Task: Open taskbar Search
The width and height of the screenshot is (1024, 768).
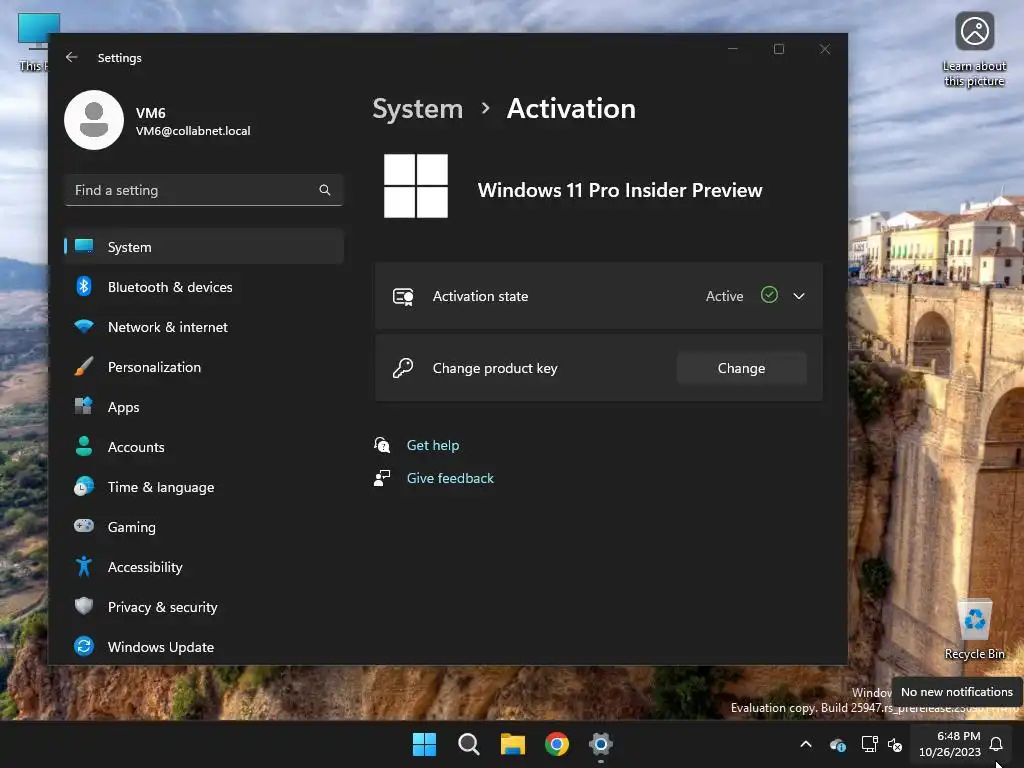Action: (468, 744)
